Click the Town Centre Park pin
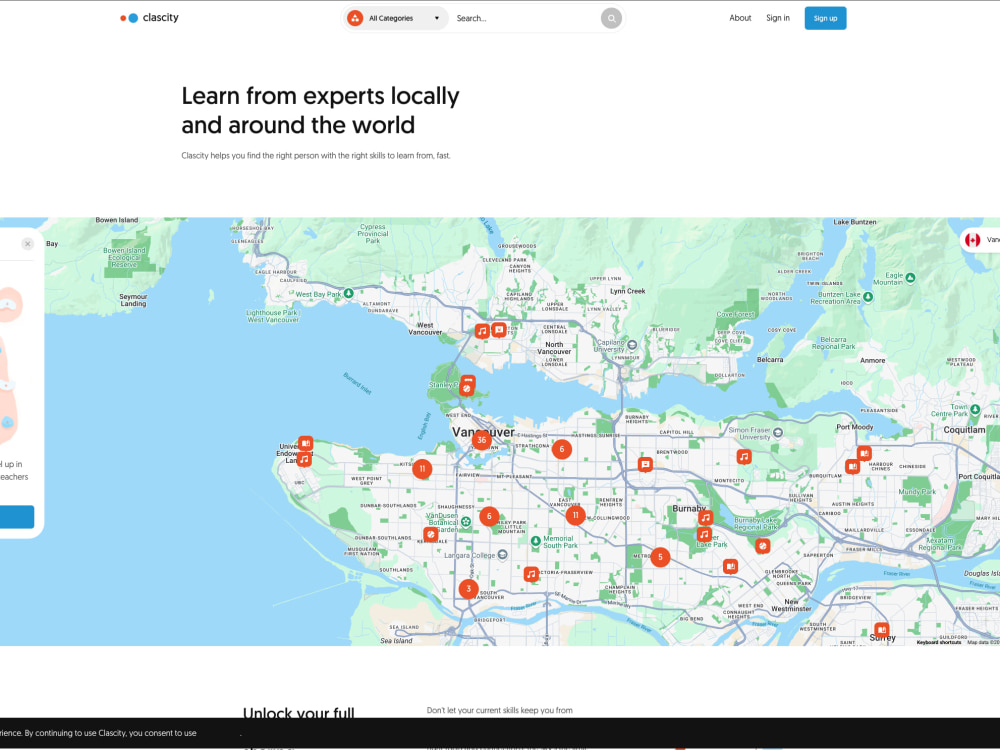Image resolution: width=1000 pixels, height=750 pixels. (975, 409)
